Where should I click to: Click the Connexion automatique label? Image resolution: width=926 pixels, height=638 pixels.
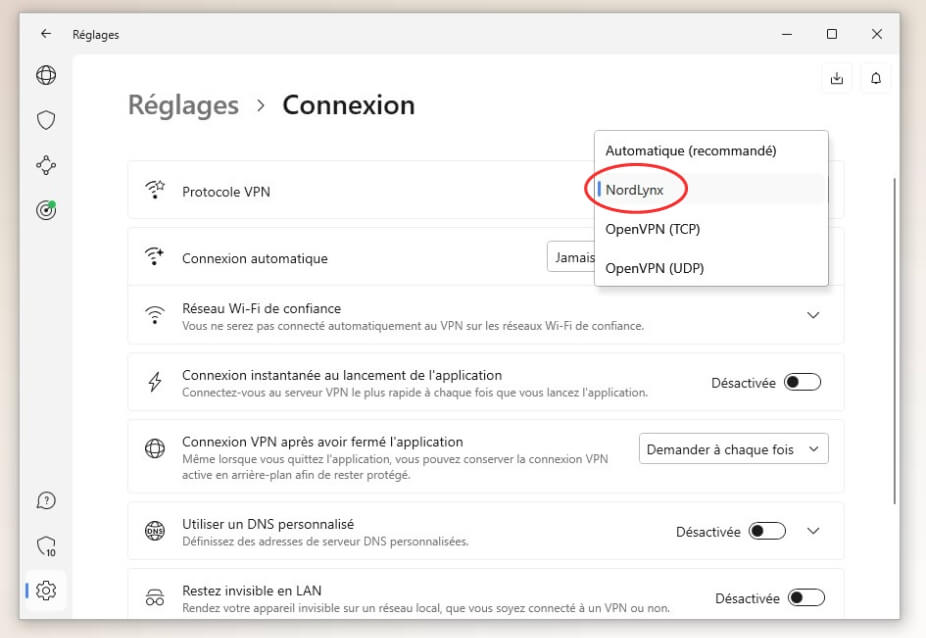click(255, 259)
